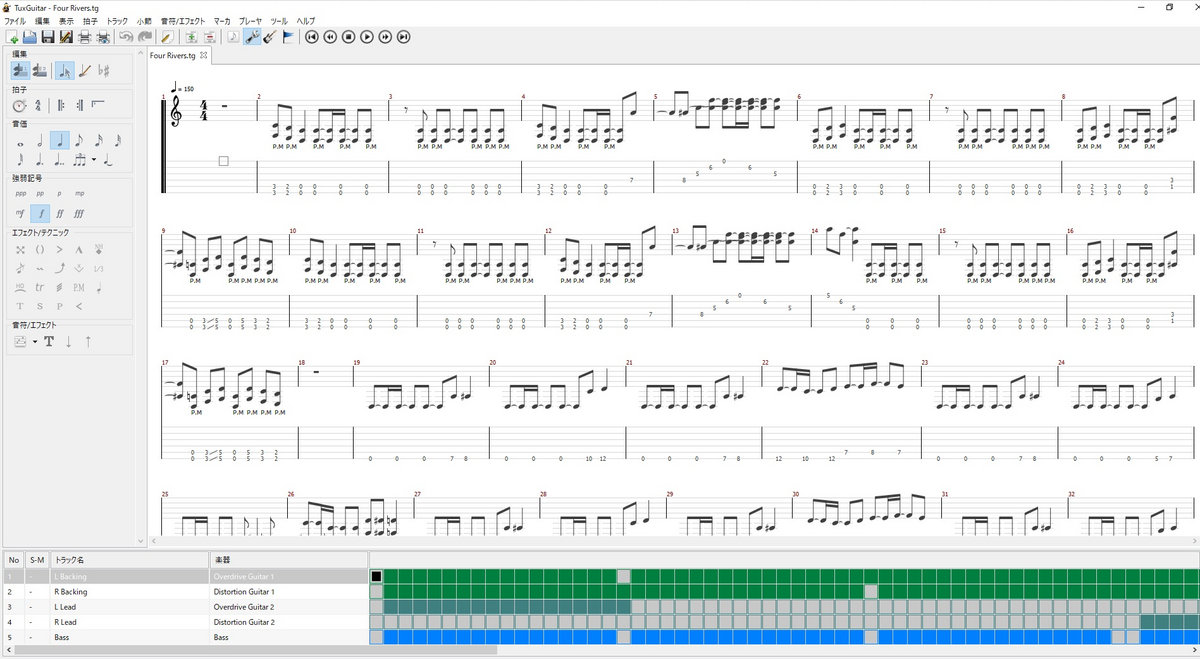Expand the chord dropdown arrow in the note/effect section
The image size is (1200, 659).
[35, 342]
